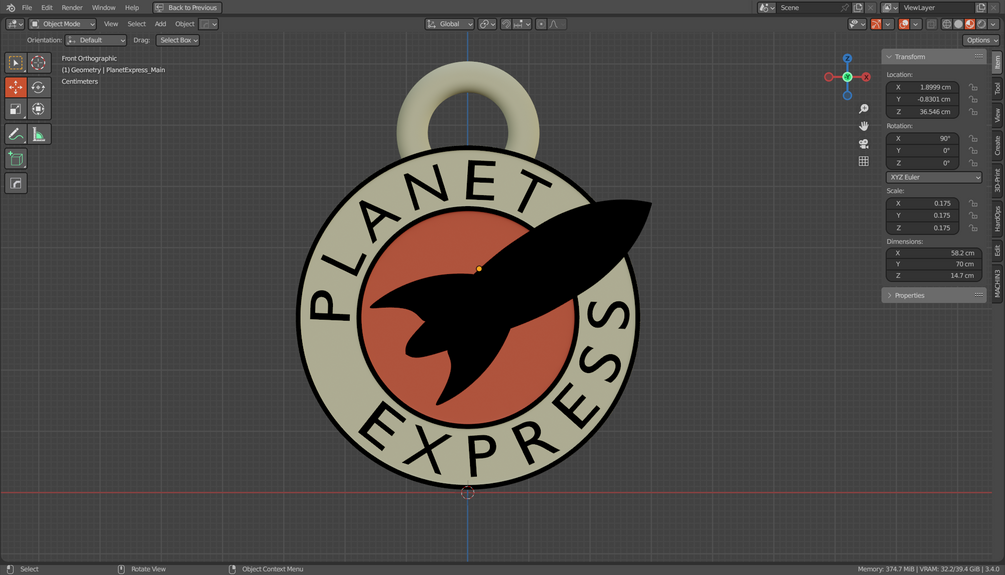Select the Annotate tool

pos(15,135)
